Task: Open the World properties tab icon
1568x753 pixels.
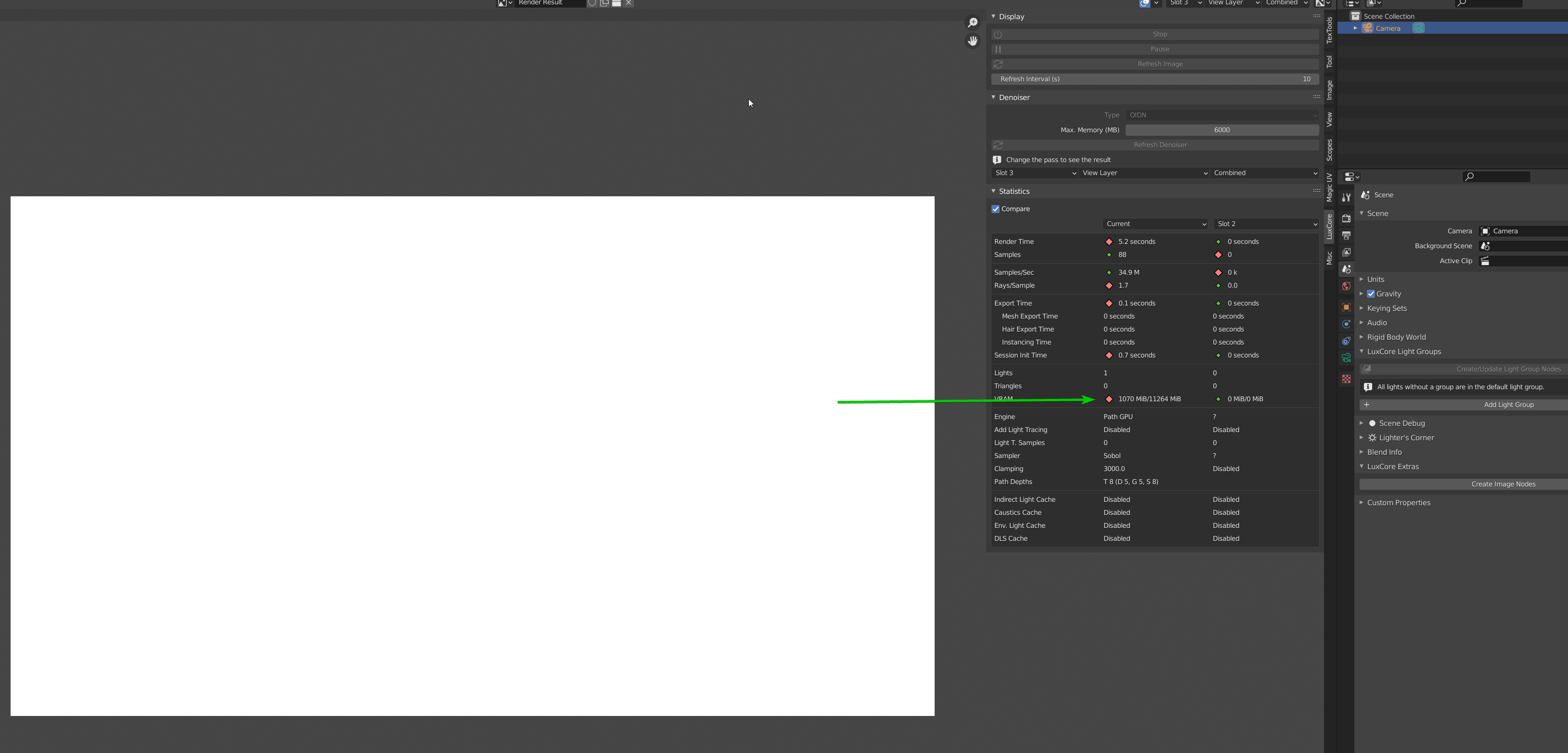Action: [1346, 286]
